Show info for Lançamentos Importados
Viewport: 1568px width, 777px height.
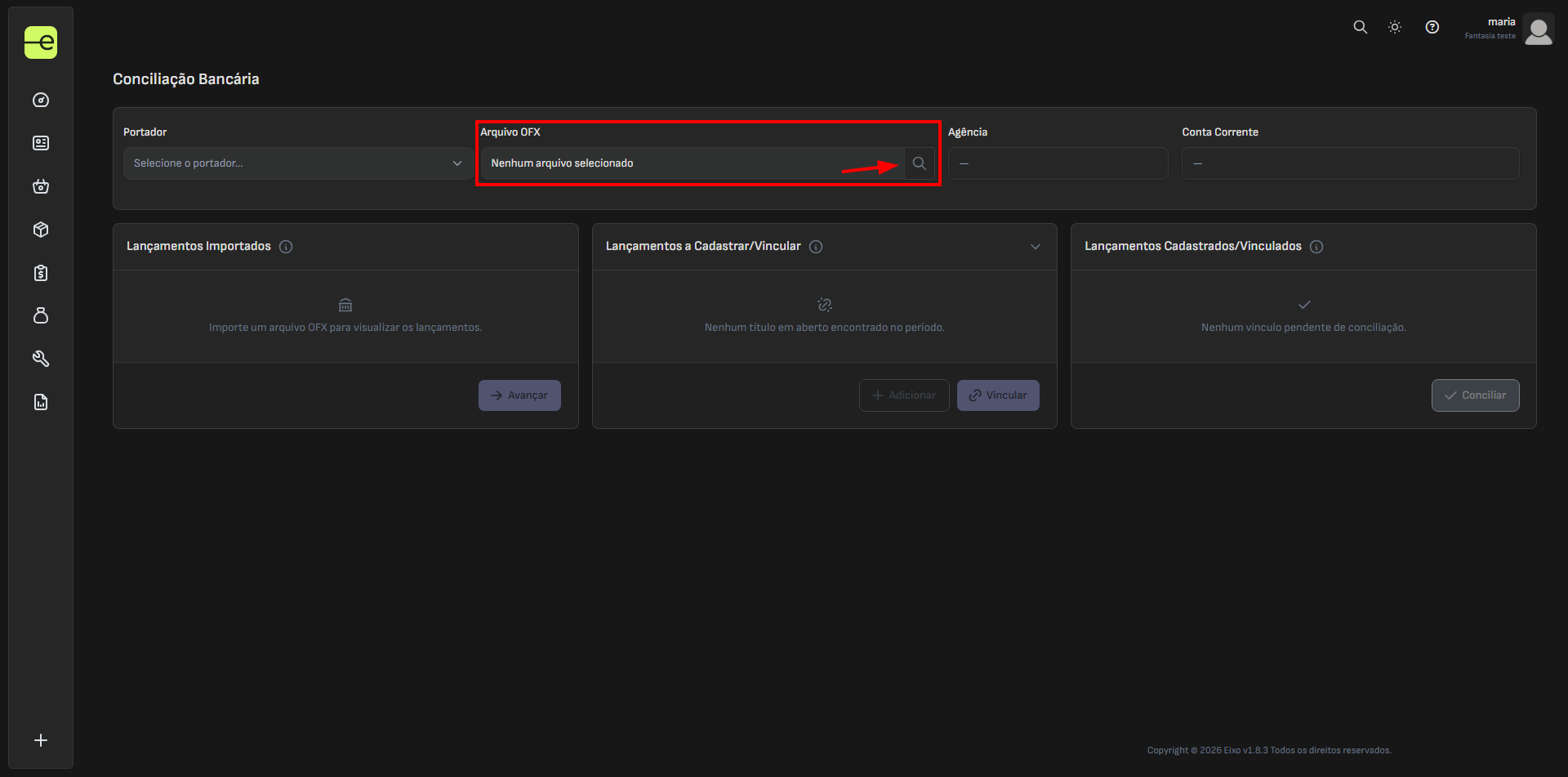click(x=286, y=247)
